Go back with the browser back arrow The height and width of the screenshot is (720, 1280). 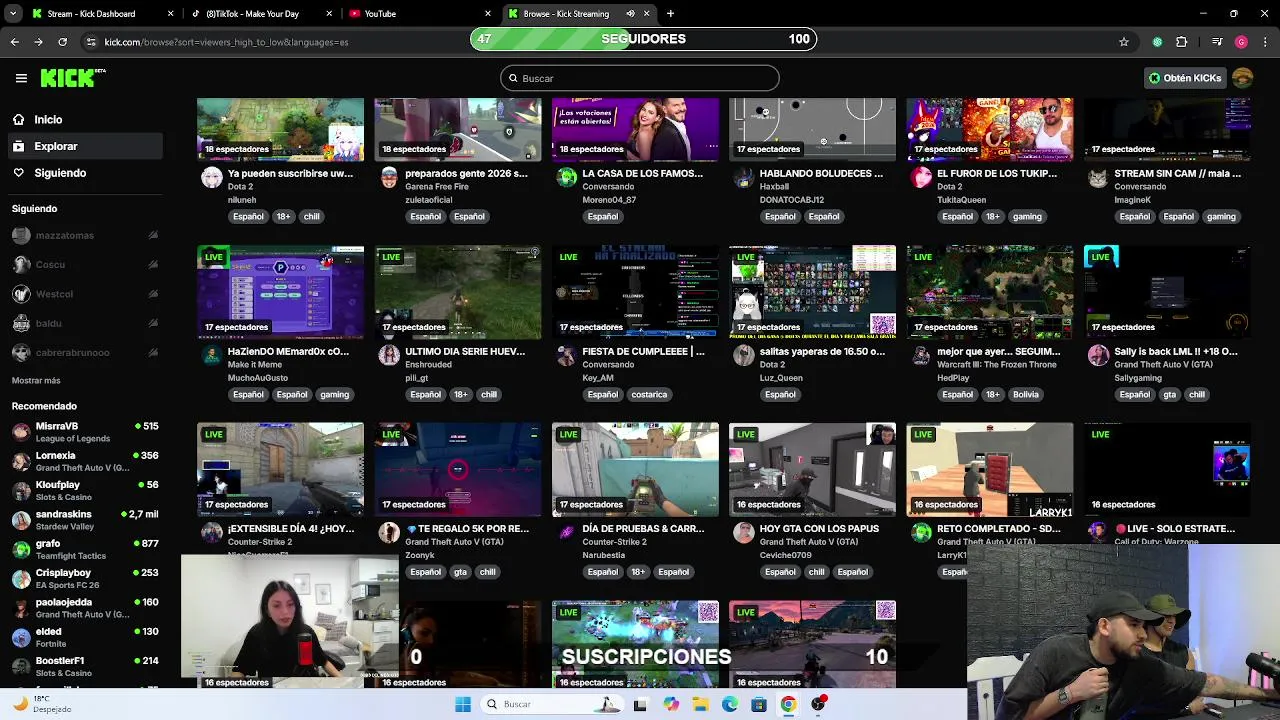tap(15, 42)
